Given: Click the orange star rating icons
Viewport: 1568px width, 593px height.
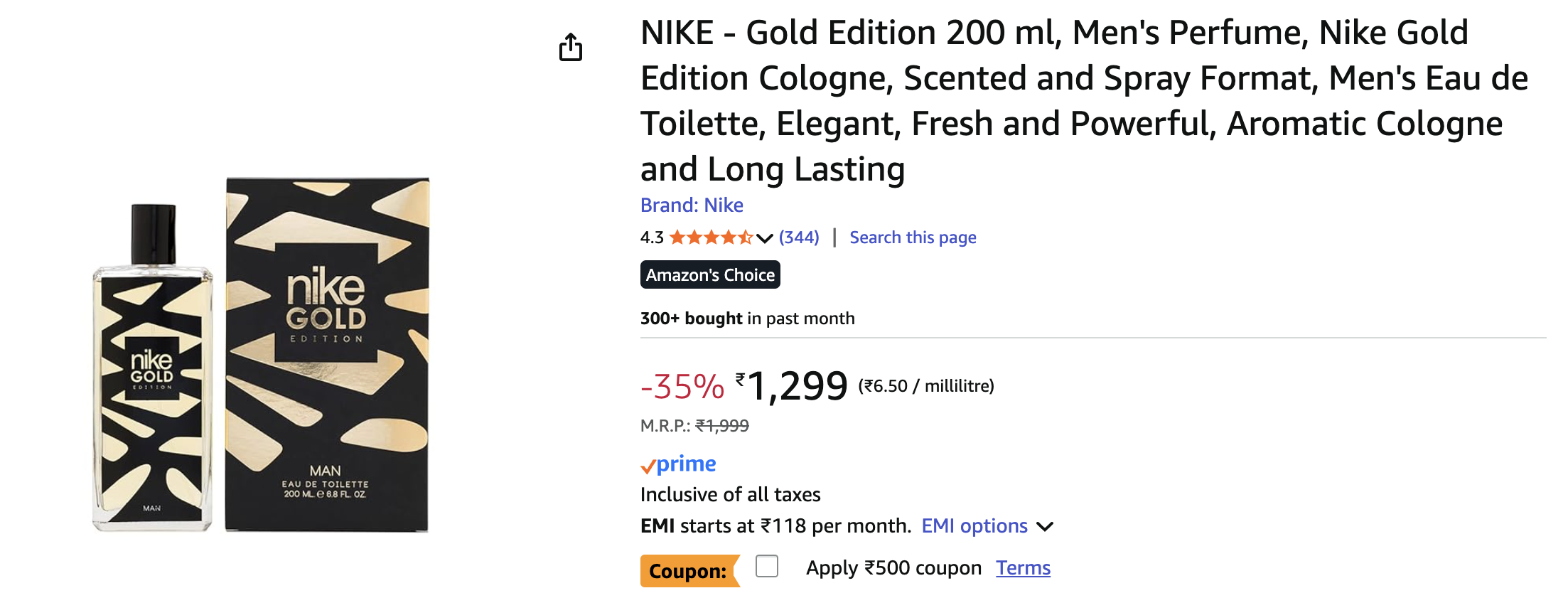Looking at the screenshot, I should [710, 237].
